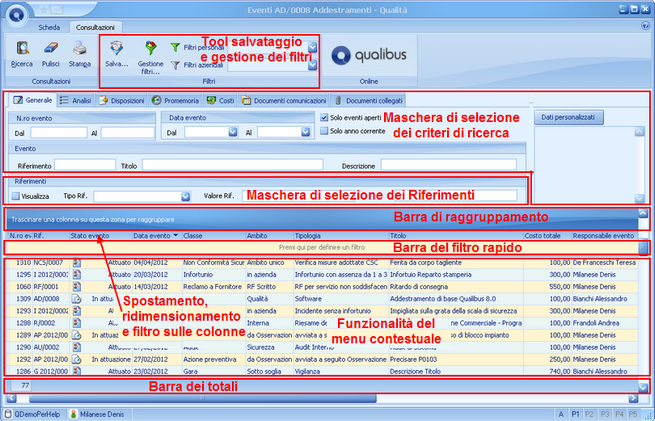Screen dimensions: 655x421
Task: Open the Promemoria tab
Action: click(175, 101)
